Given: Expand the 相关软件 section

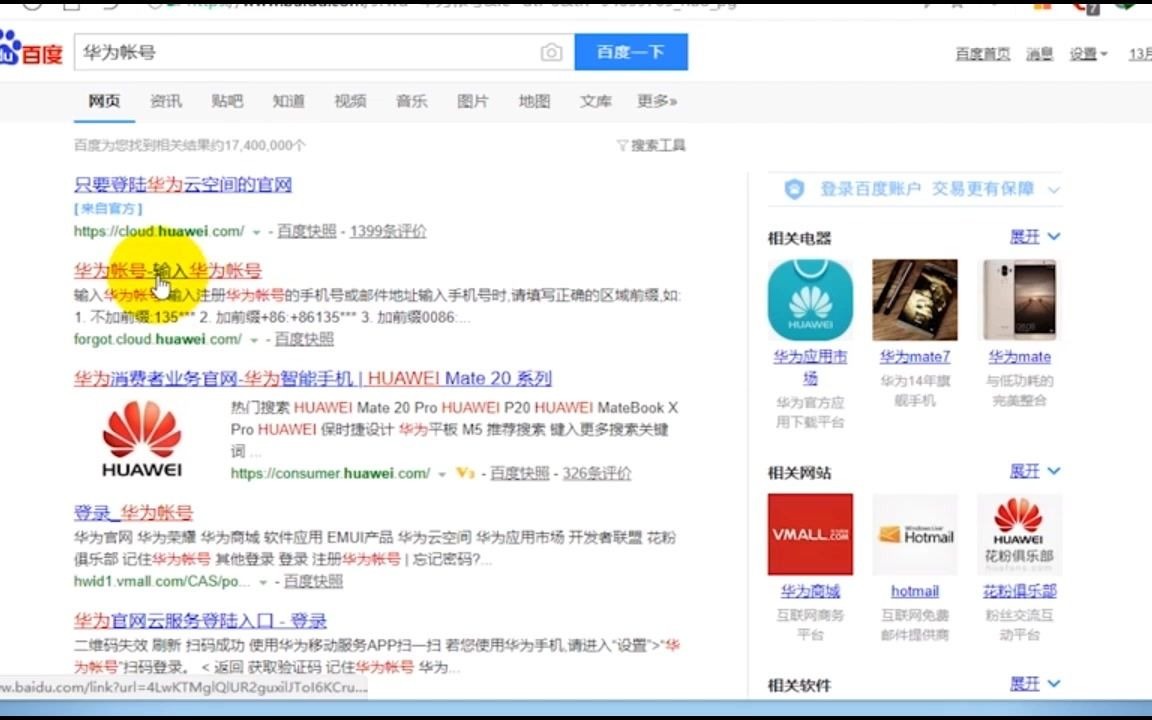Looking at the screenshot, I should pos(1028,683).
